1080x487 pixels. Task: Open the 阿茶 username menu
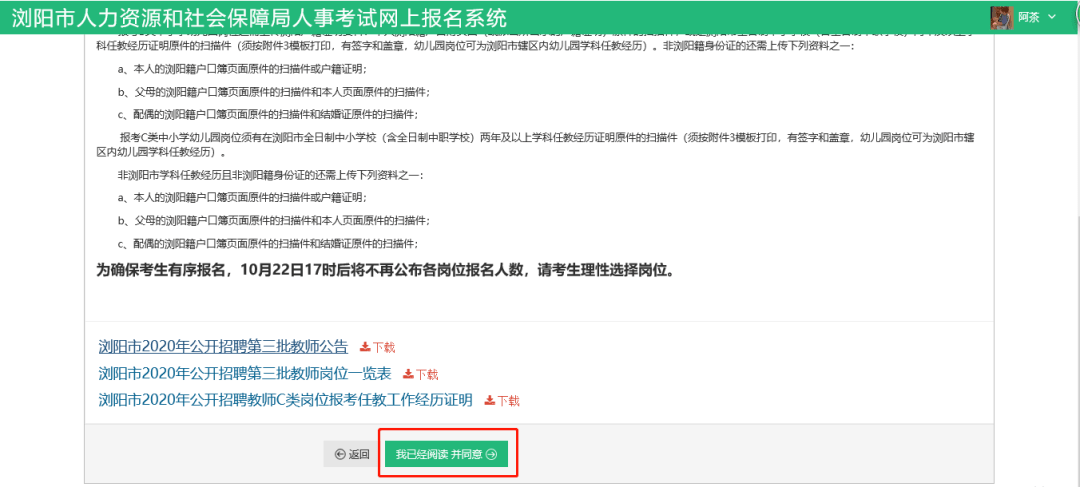(x=1029, y=17)
